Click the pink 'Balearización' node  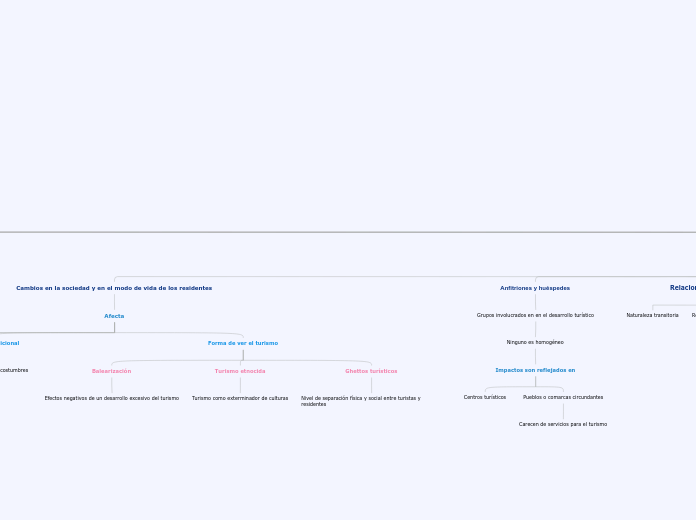click(111, 371)
